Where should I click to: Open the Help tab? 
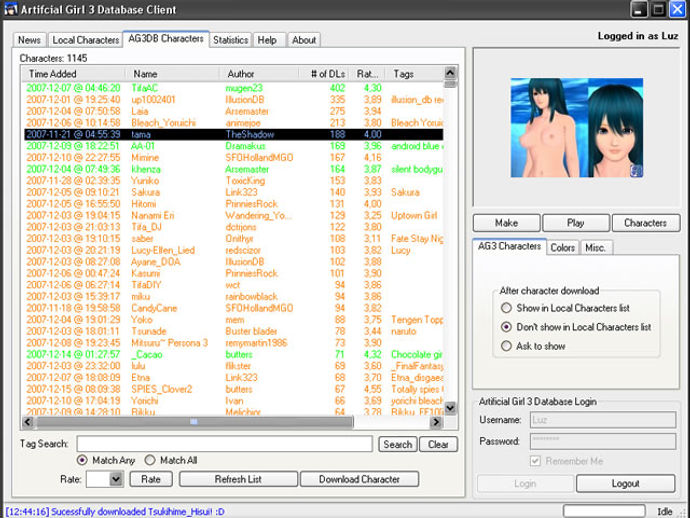click(x=267, y=40)
